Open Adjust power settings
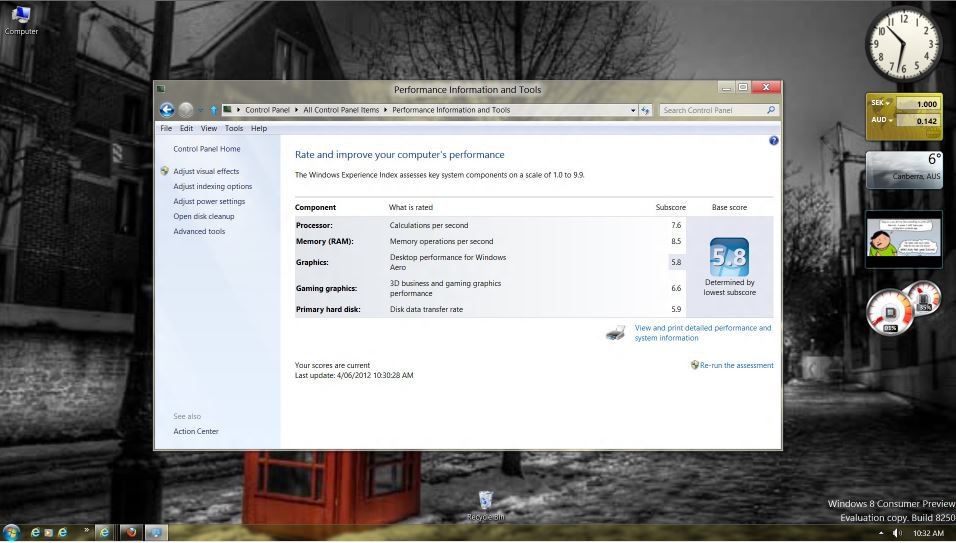 coord(209,201)
